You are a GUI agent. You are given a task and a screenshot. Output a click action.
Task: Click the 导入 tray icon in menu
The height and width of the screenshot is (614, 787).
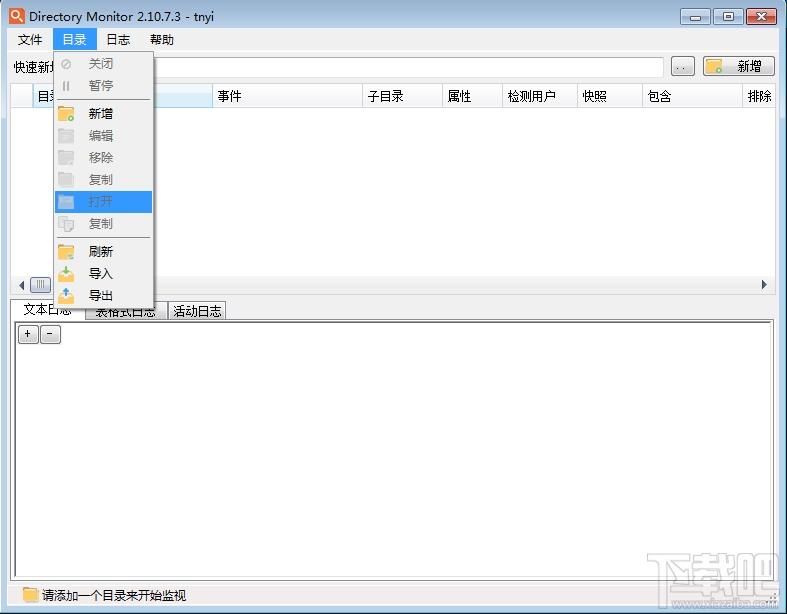click(x=66, y=274)
